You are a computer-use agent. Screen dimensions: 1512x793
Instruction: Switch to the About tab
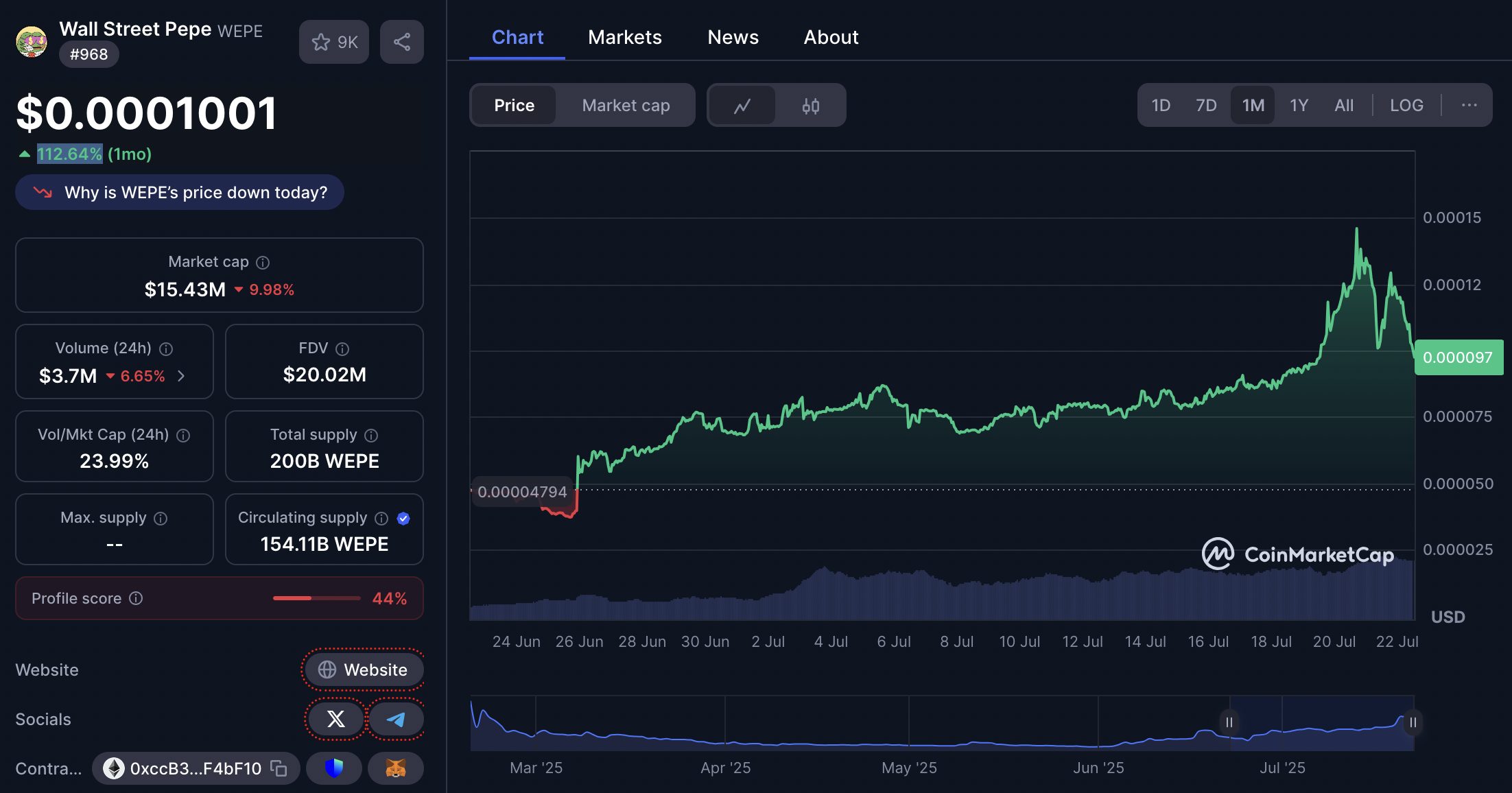(x=831, y=37)
